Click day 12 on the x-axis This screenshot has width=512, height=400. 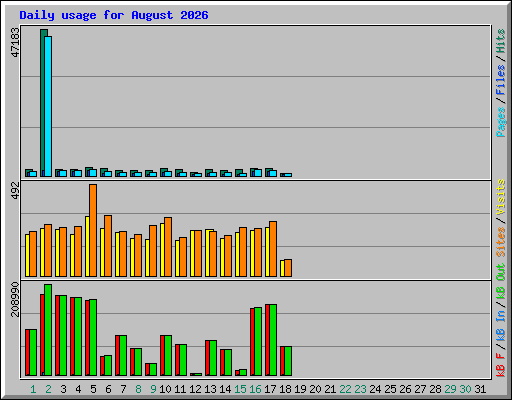click(x=195, y=389)
